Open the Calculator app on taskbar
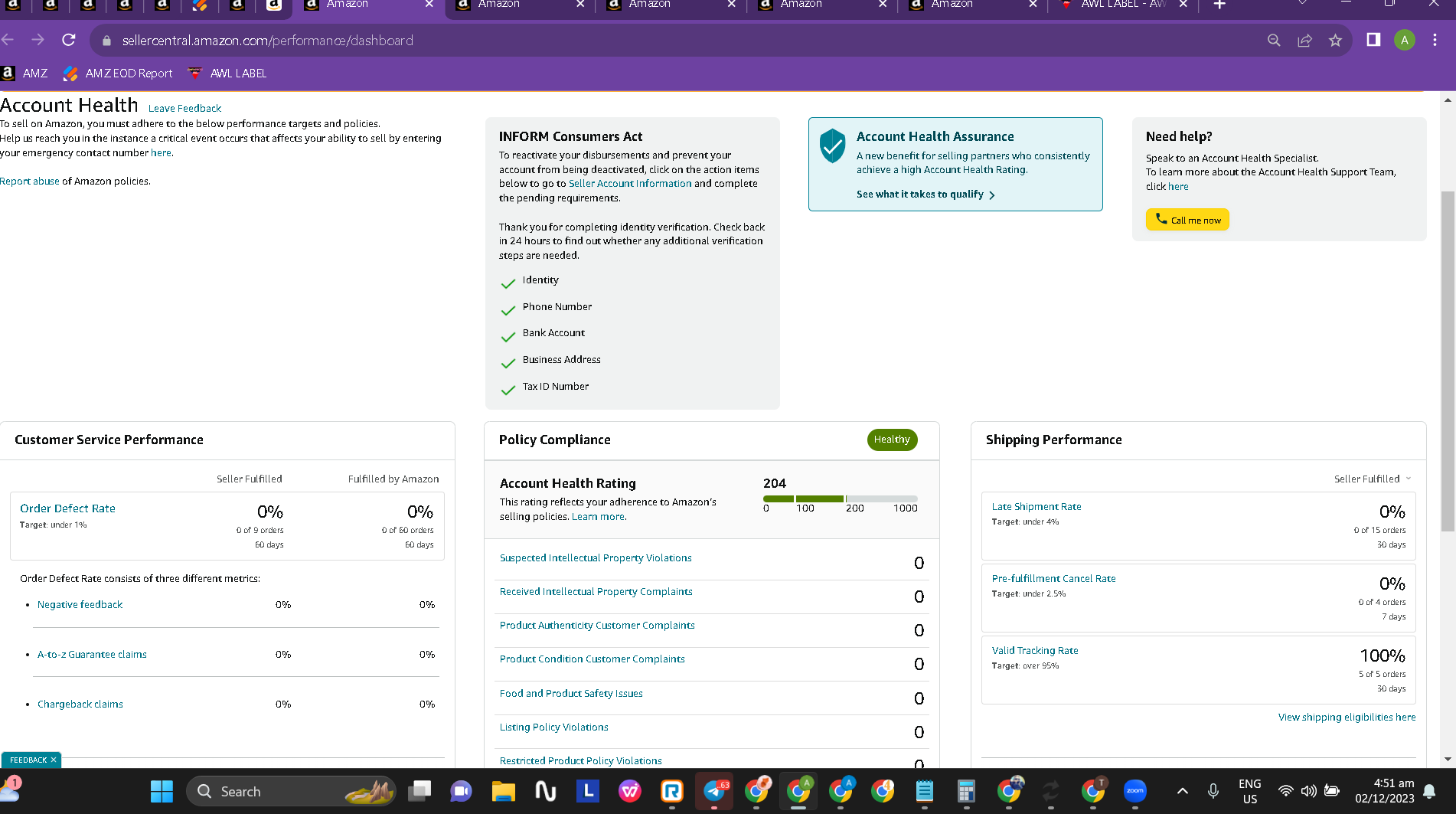The image size is (1456, 814). [x=966, y=791]
